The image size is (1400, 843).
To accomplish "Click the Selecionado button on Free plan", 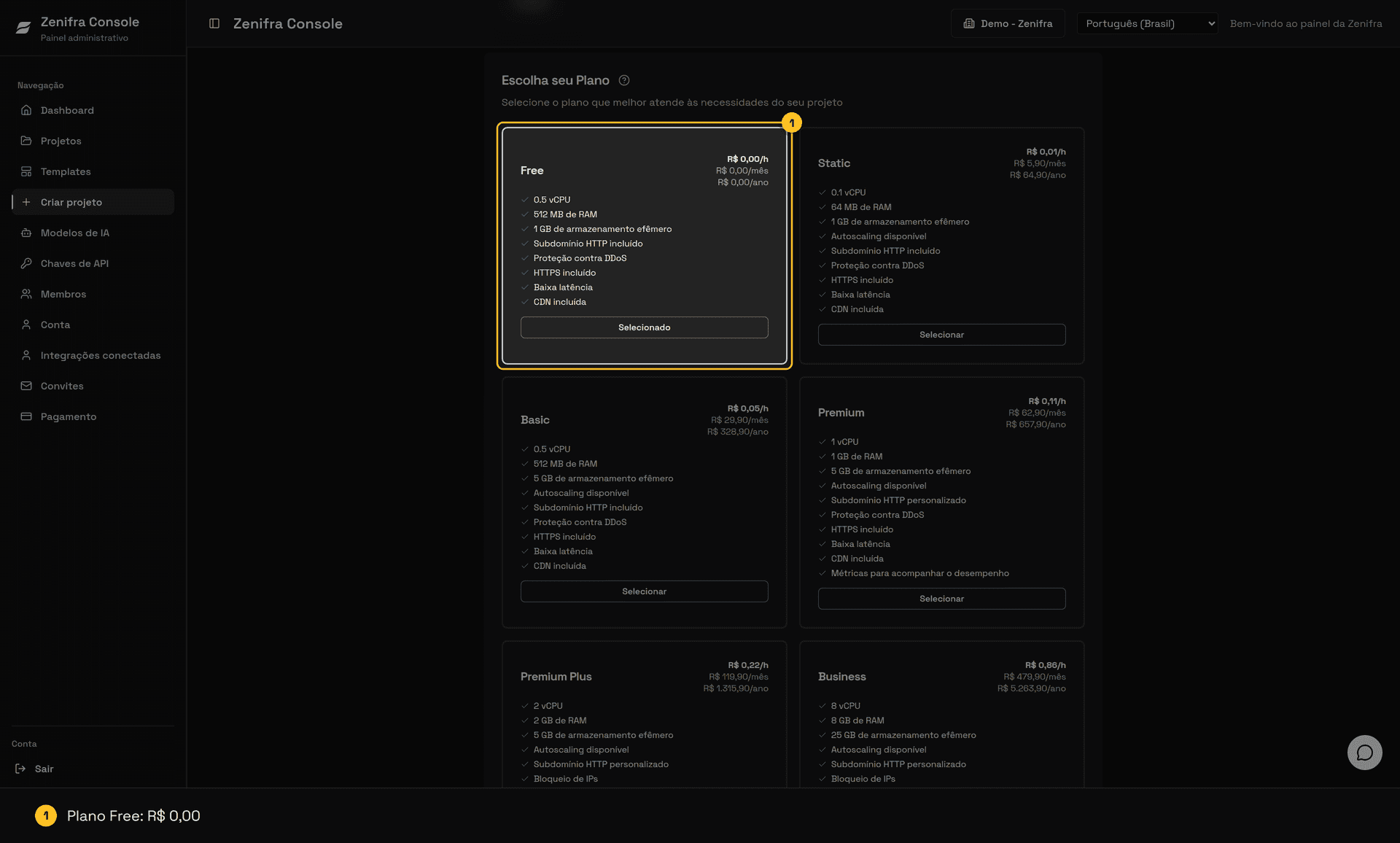I will click(x=644, y=327).
